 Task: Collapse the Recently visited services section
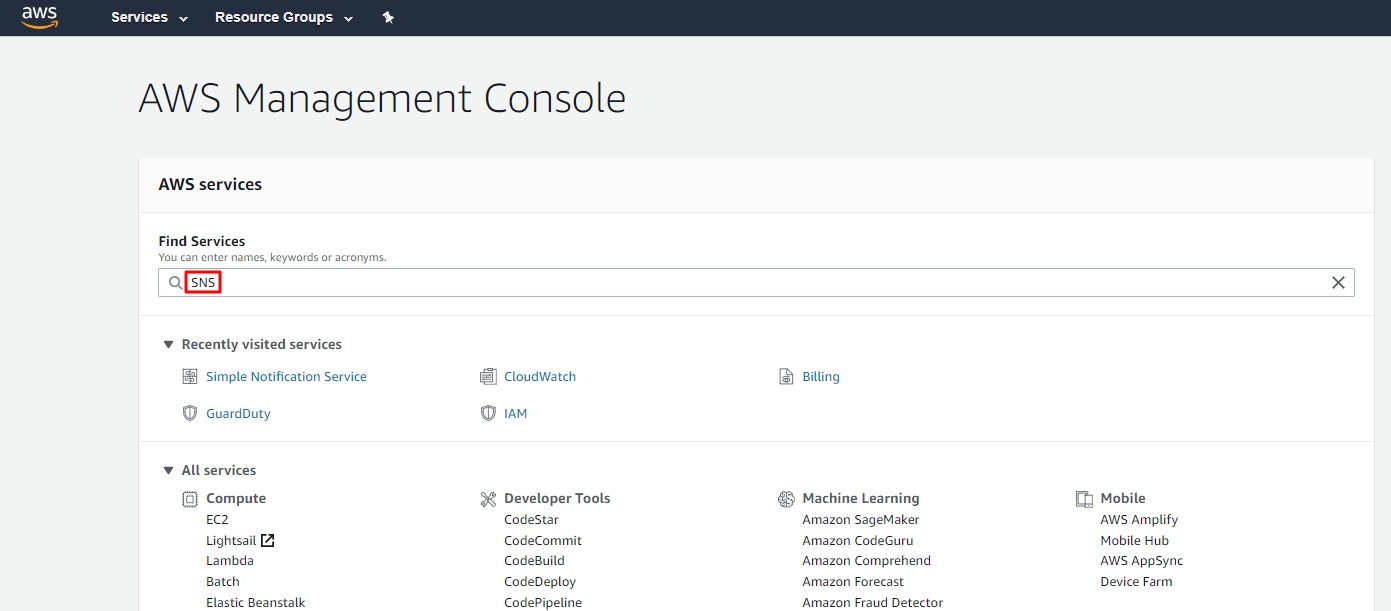168,345
